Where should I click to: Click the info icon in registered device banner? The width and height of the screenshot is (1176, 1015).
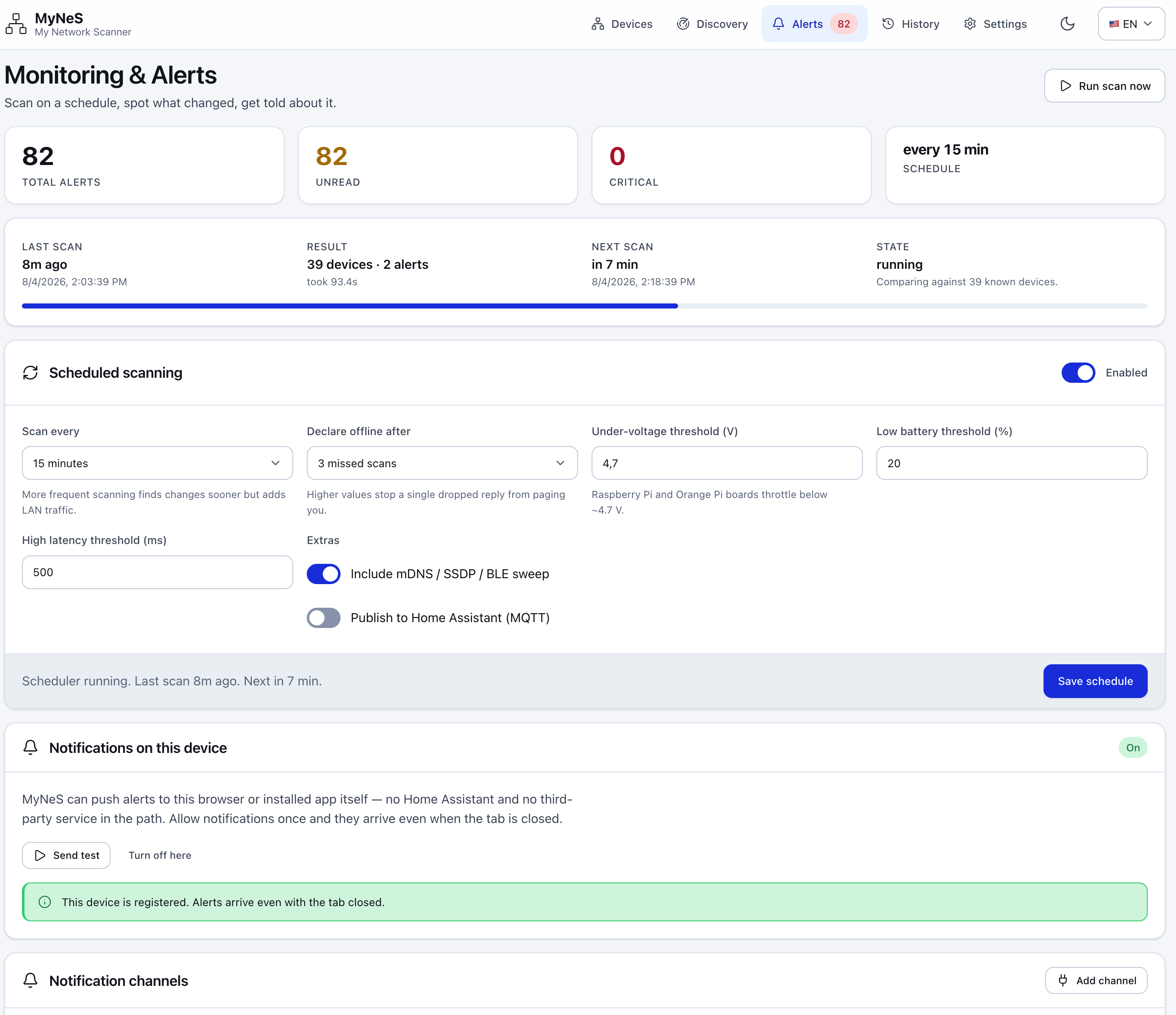click(x=45, y=902)
